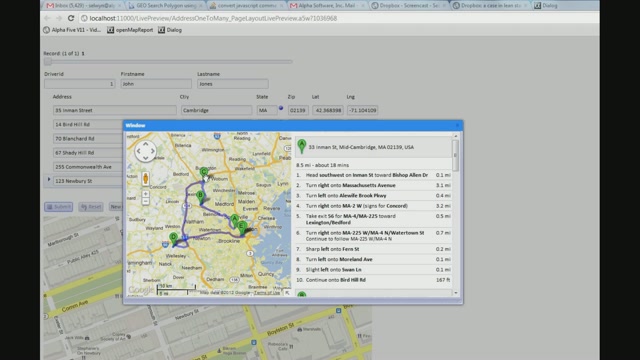640x360 pixels.
Task: Reload the browser page
Action: click(71, 18)
